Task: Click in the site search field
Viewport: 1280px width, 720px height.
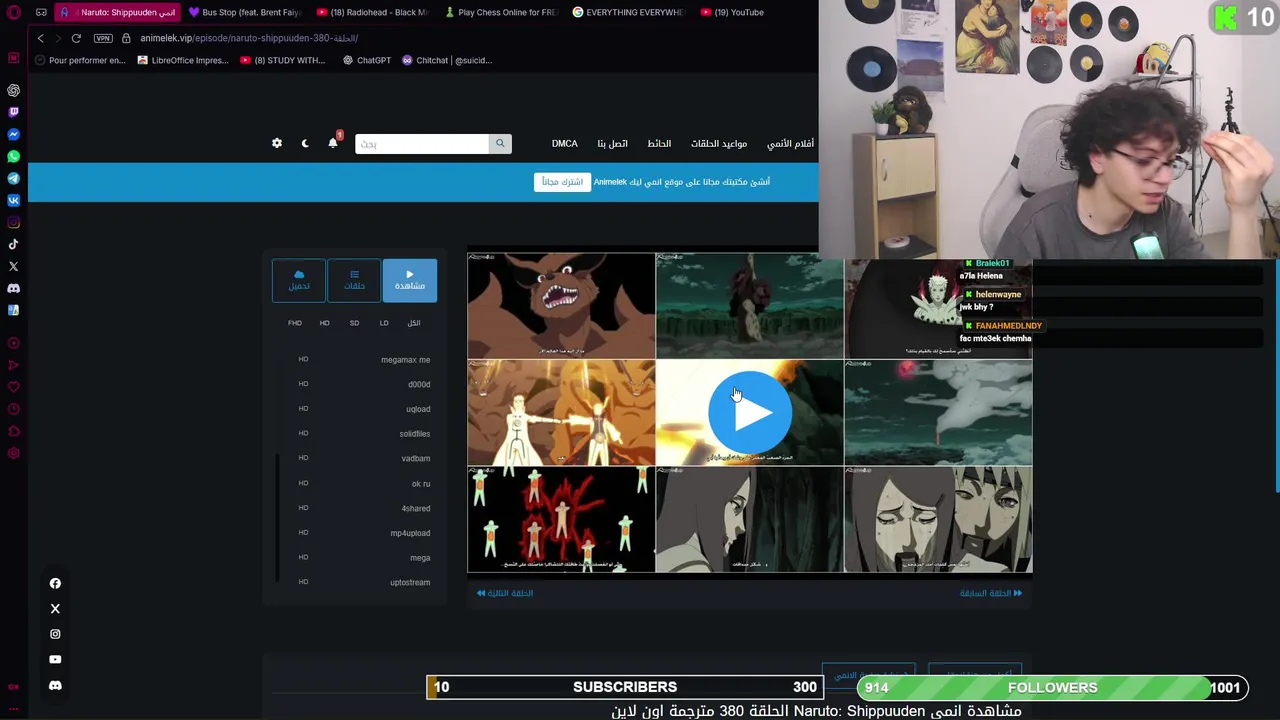Action: tap(421, 144)
